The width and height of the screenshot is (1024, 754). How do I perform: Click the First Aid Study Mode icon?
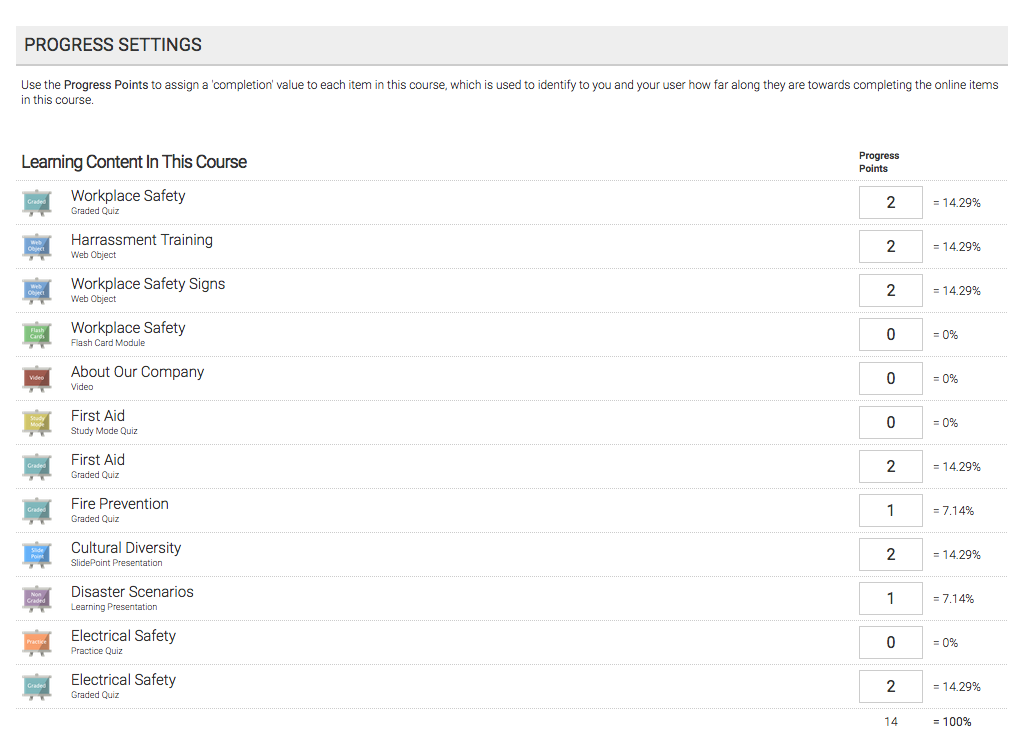(x=37, y=422)
